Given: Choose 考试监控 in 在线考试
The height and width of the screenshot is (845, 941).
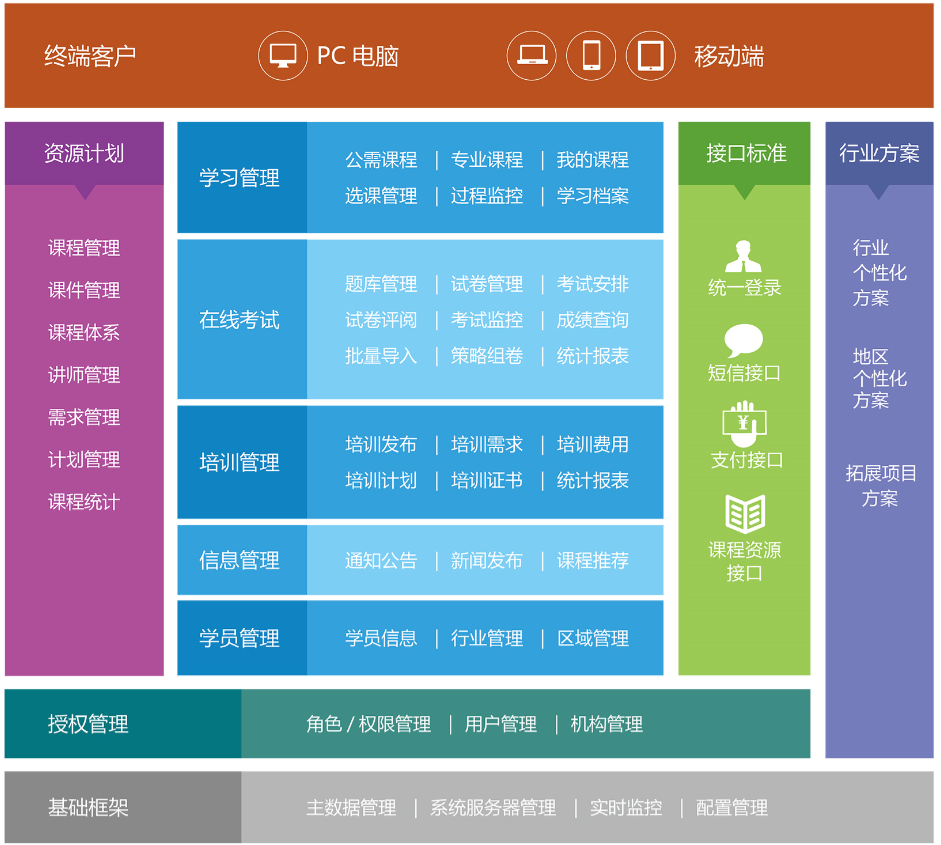Looking at the screenshot, I should [487, 320].
